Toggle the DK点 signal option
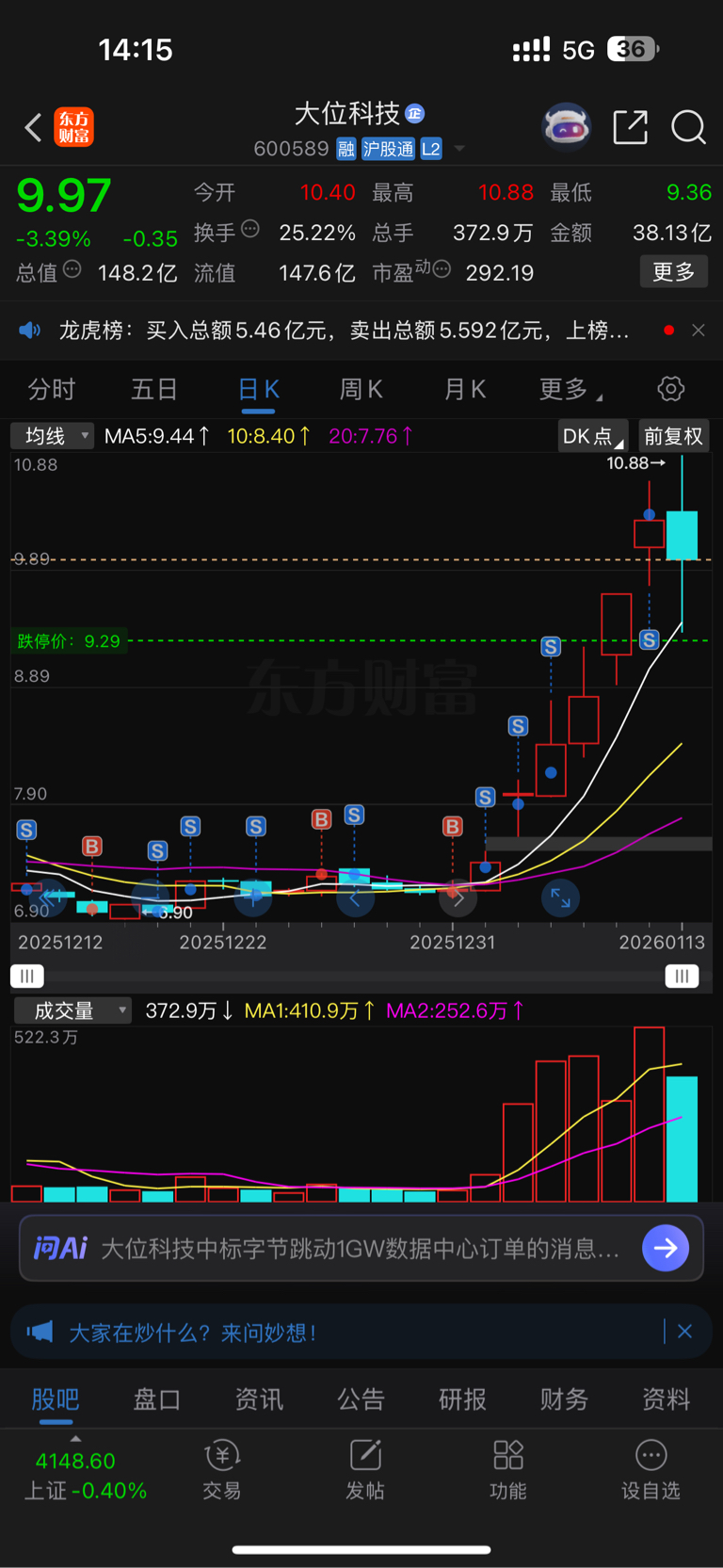The image size is (723, 1568). click(x=592, y=436)
